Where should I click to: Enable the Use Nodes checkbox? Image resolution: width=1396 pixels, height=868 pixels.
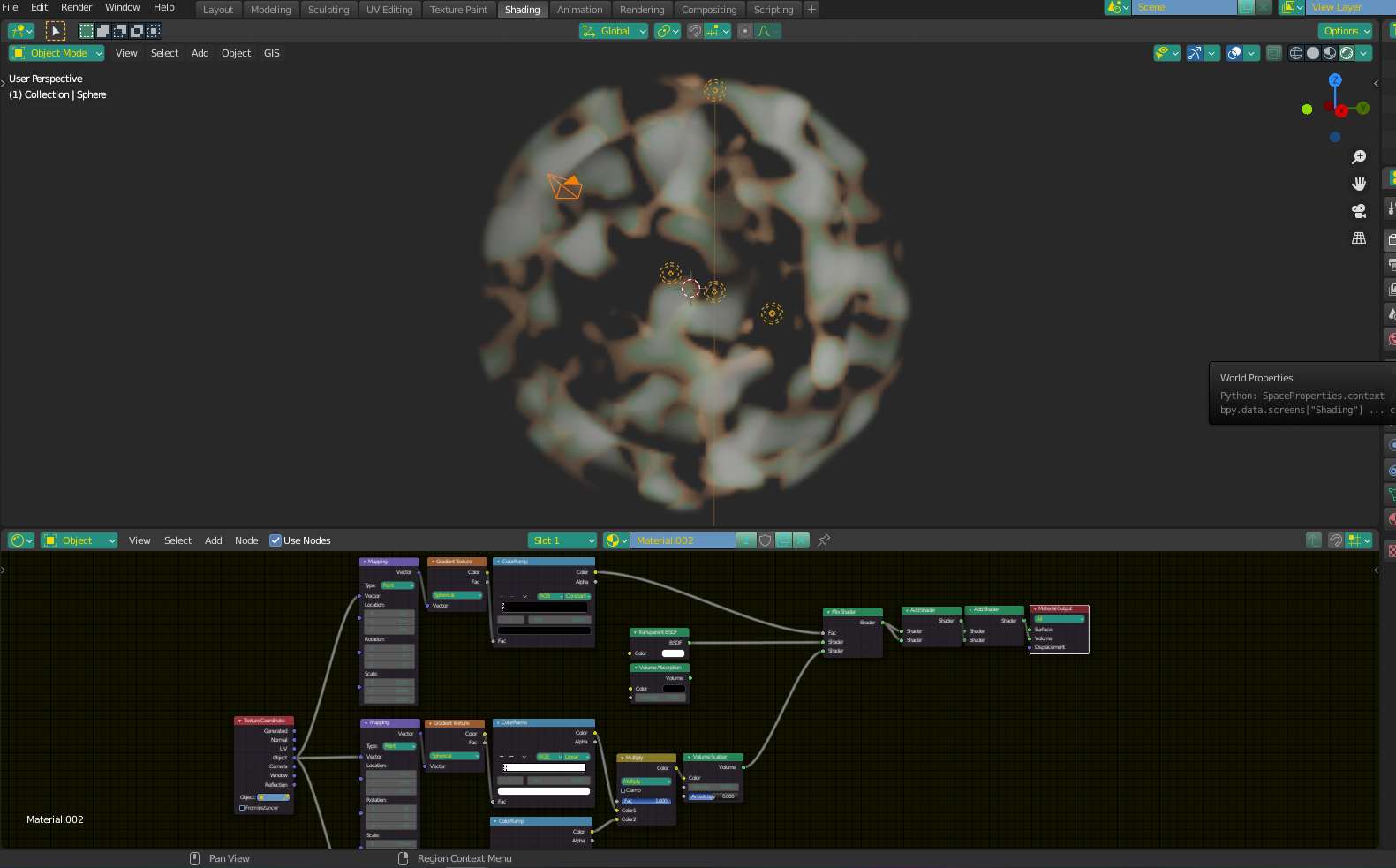coord(275,540)
